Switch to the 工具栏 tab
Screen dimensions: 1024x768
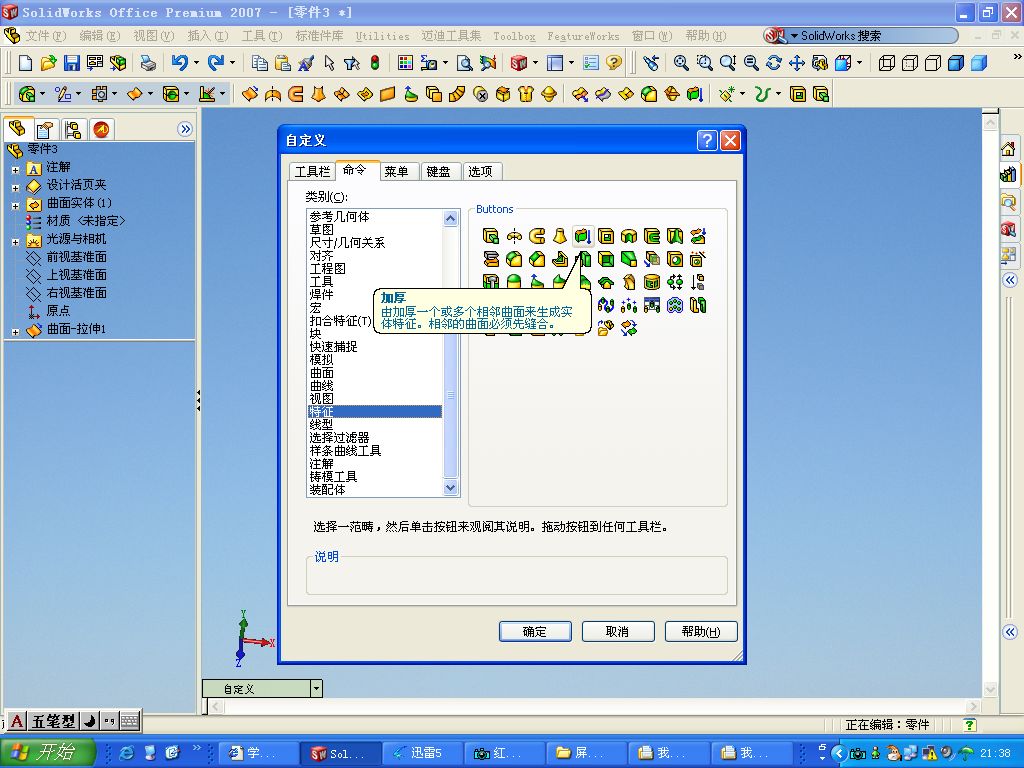[312, 171]
